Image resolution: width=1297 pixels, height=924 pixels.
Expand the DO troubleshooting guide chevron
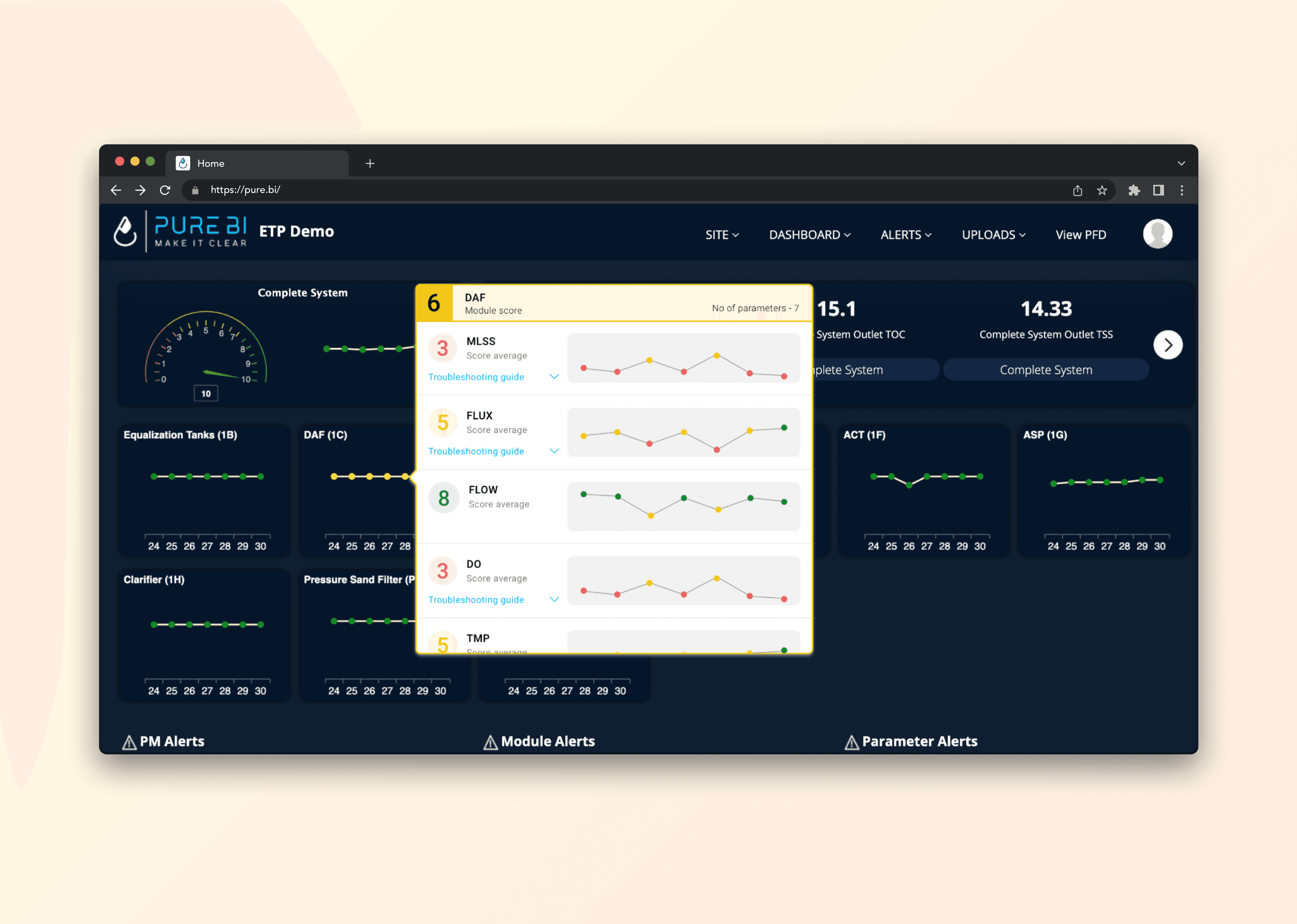coord(554,599)
